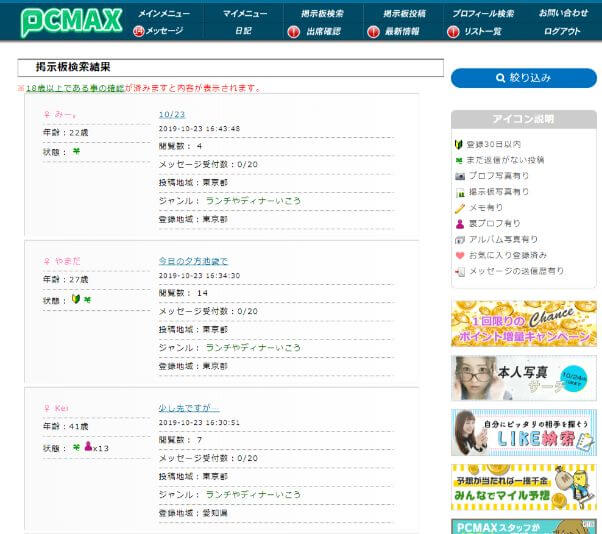
Task: Click the PCMAX logo
Action: tap(71, 22)
